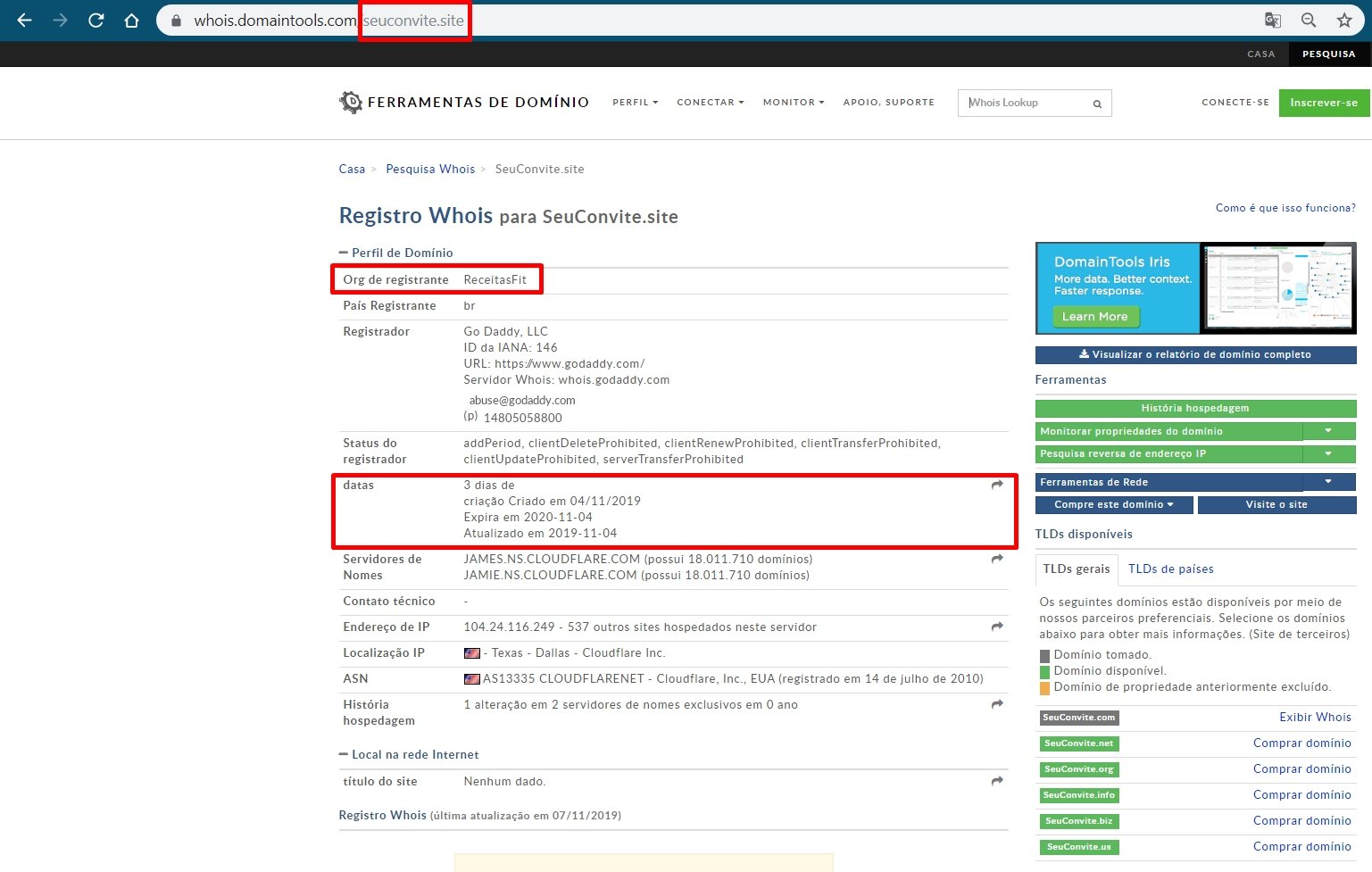Click Comprar domínio for SeuConvite.biz

[x=1301, y=821]
